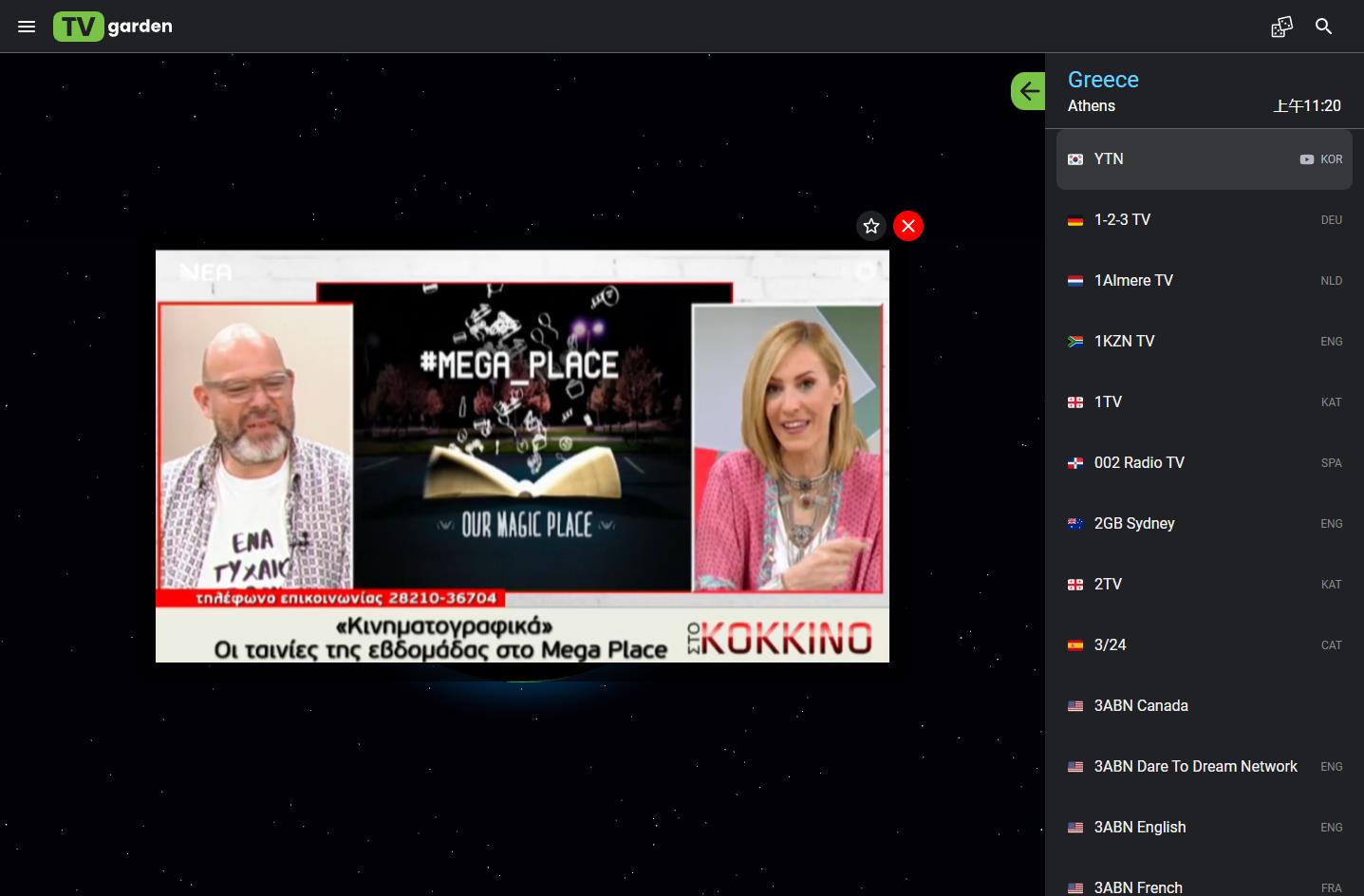Select the 1-2-3 TV channel
This screenshot has width=1364, height=896.
pyautogui.click(x=1205, y=220)
